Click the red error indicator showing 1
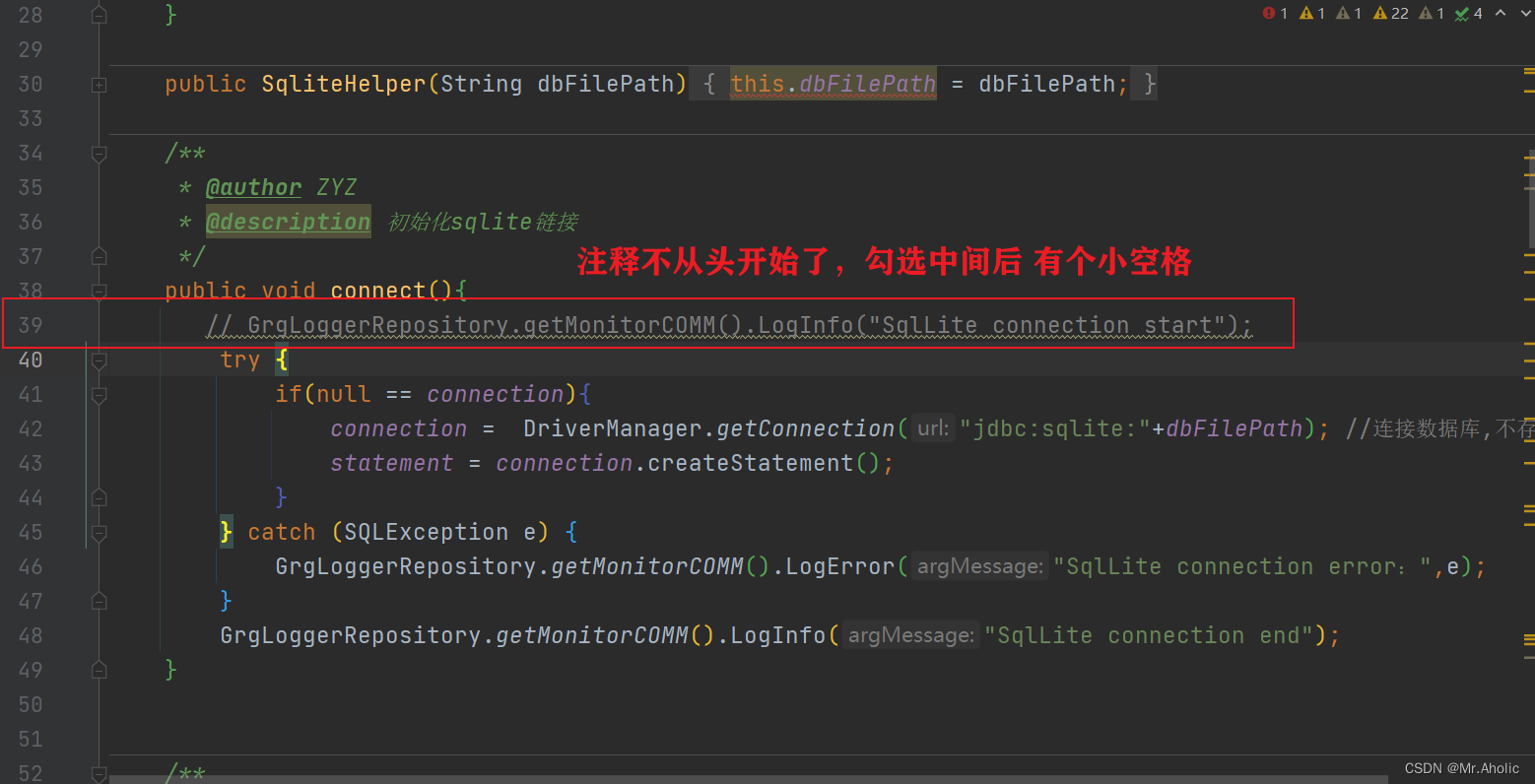Screen dimensions: 1535x784 (x=1275, y=13)
